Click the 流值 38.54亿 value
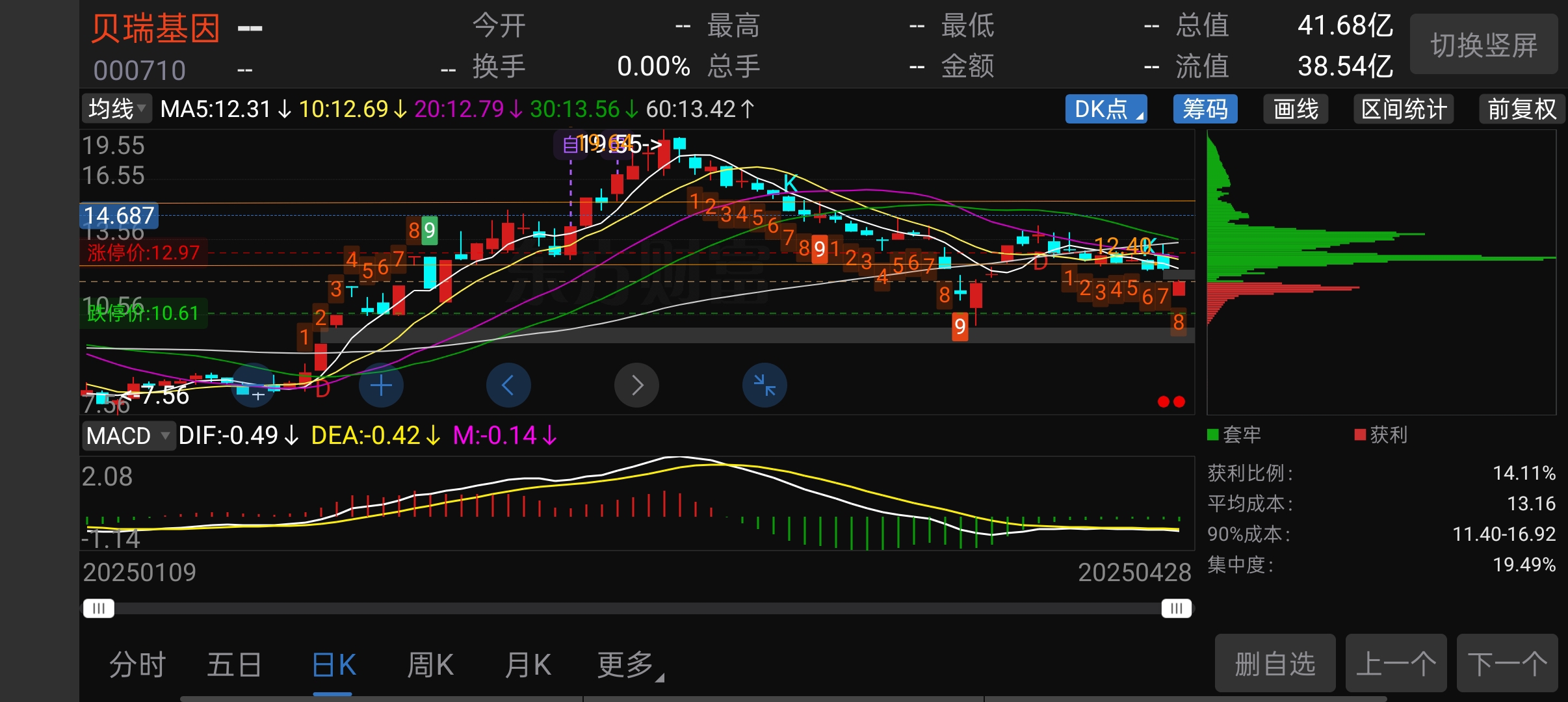This screenshot has height=702, width=1568. 1345,66
